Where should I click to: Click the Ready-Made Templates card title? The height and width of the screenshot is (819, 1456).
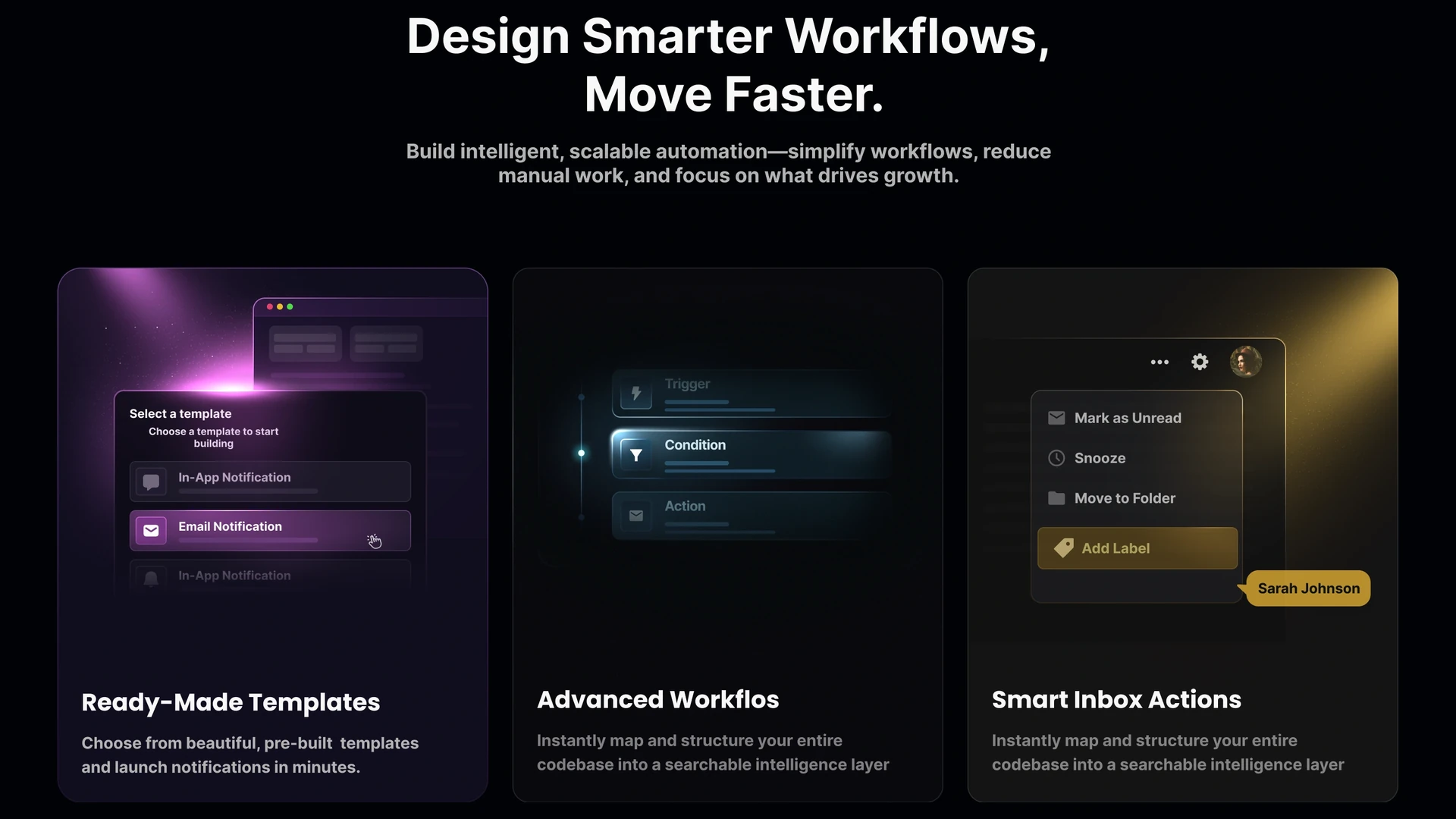tap(231, 703)
